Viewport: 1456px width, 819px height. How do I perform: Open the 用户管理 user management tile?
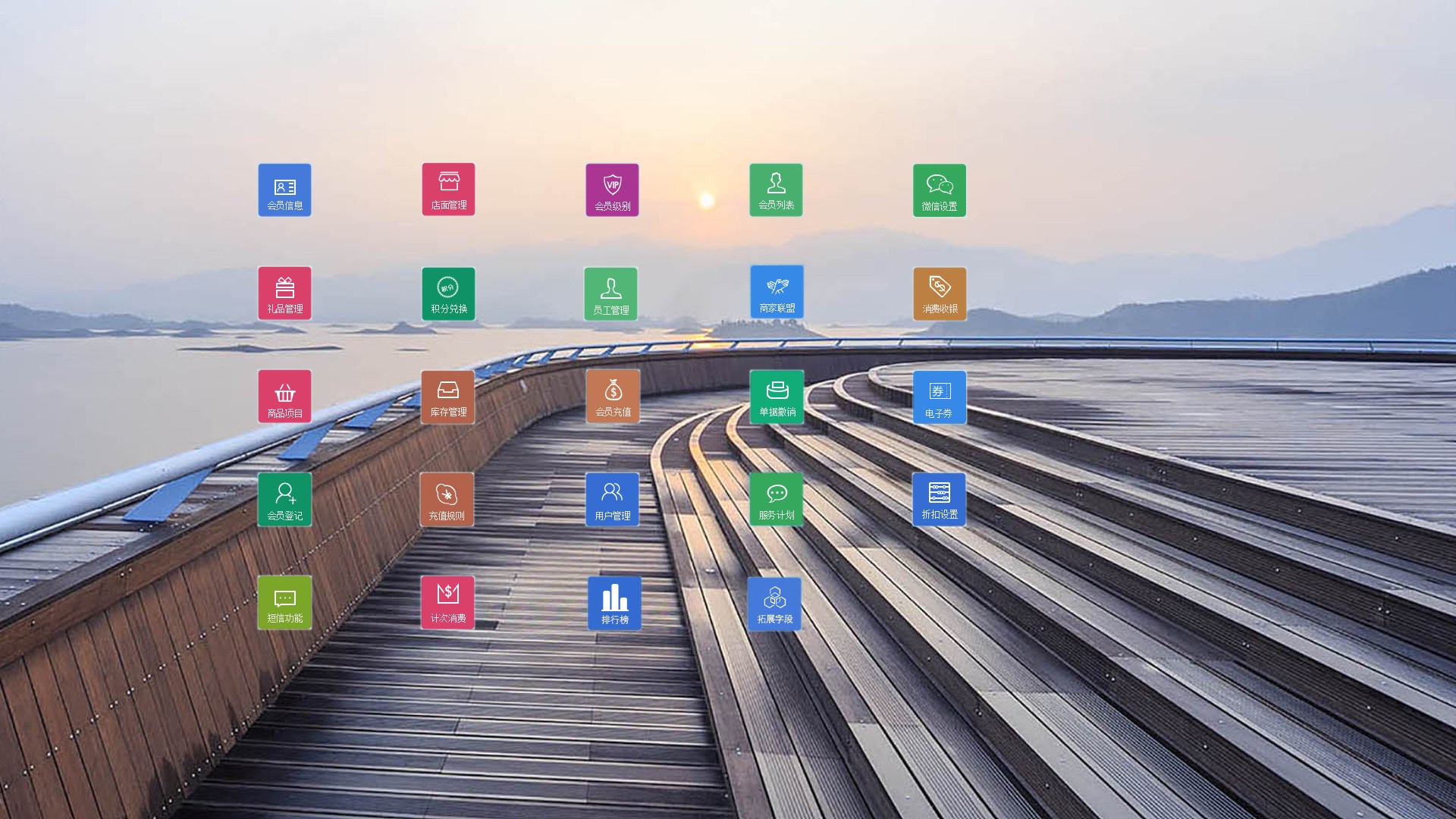[x=612, y=500]
